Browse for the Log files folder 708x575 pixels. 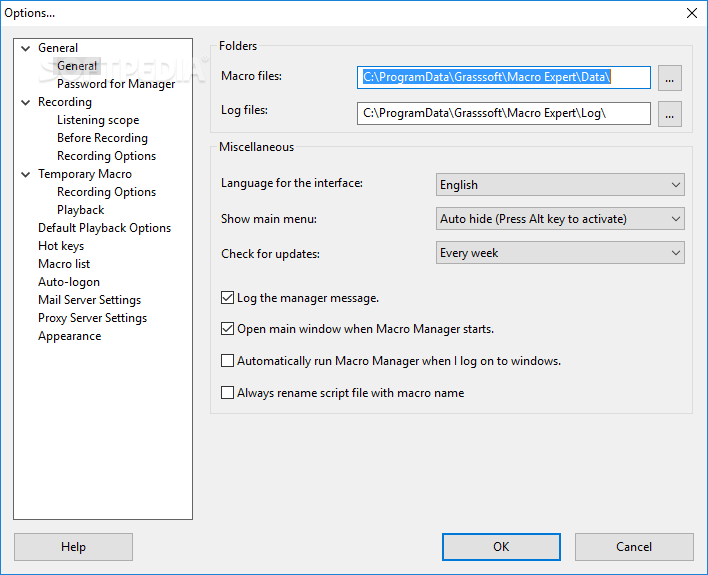[x=670, y=114]
